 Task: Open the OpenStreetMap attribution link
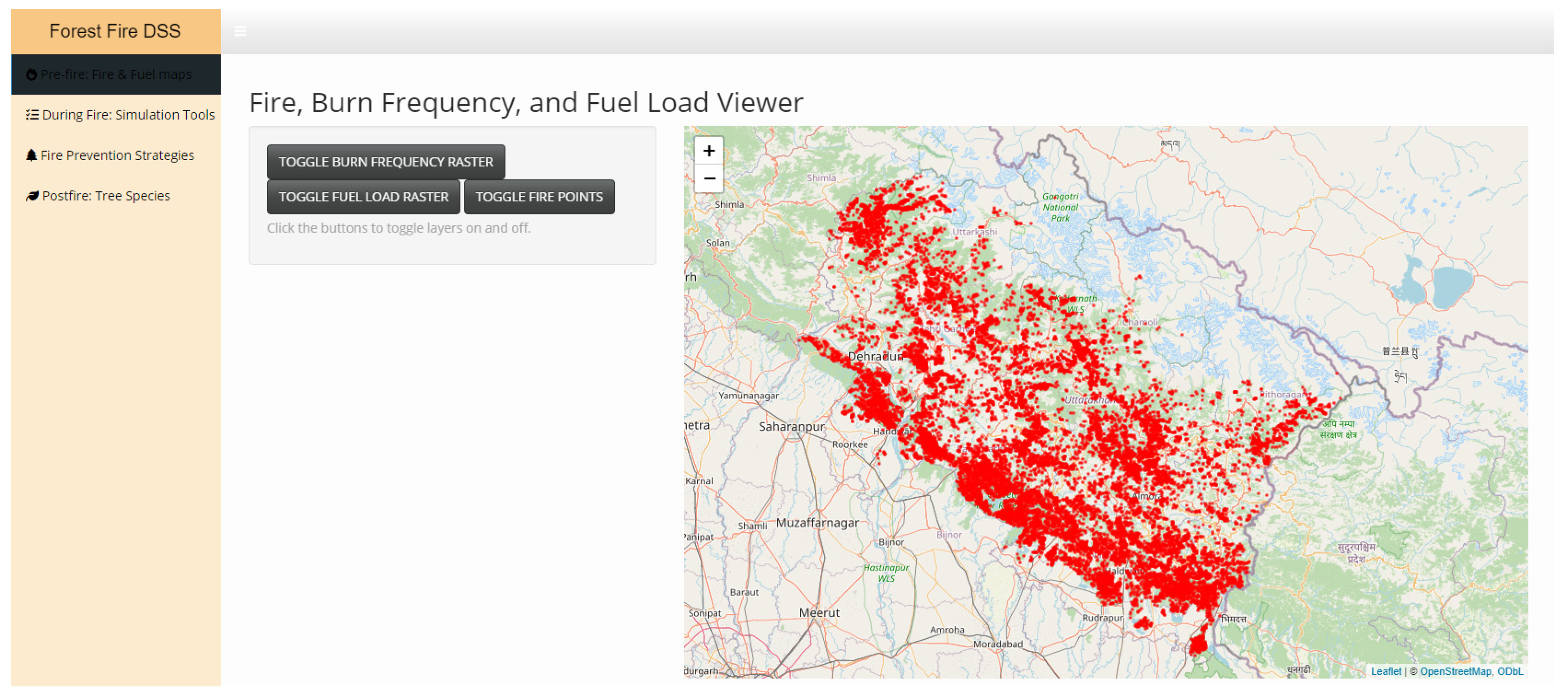click(x=1455, y=672)
